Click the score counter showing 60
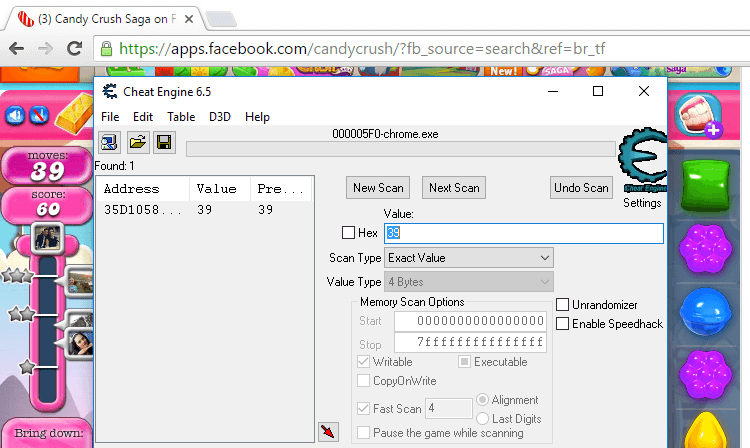This screenshot has width=750, height=448. click(47, 205)
